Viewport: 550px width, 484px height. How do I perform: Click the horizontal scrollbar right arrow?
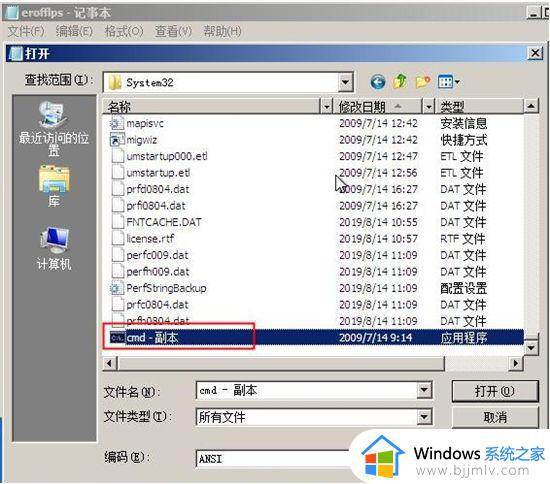516,363
